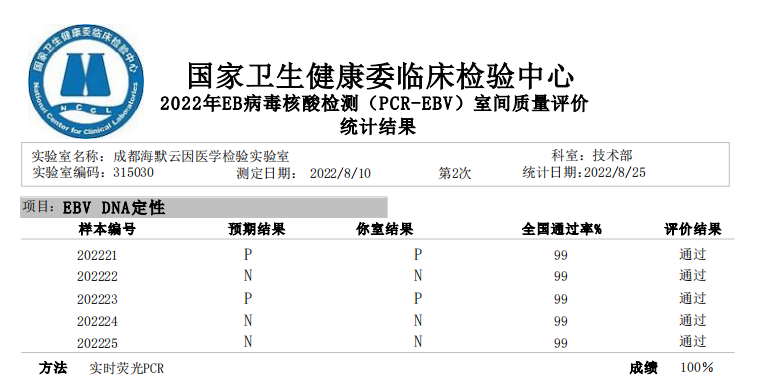
Task: Click the method text 实时荧光PCR
Action: tap(127, 368)
